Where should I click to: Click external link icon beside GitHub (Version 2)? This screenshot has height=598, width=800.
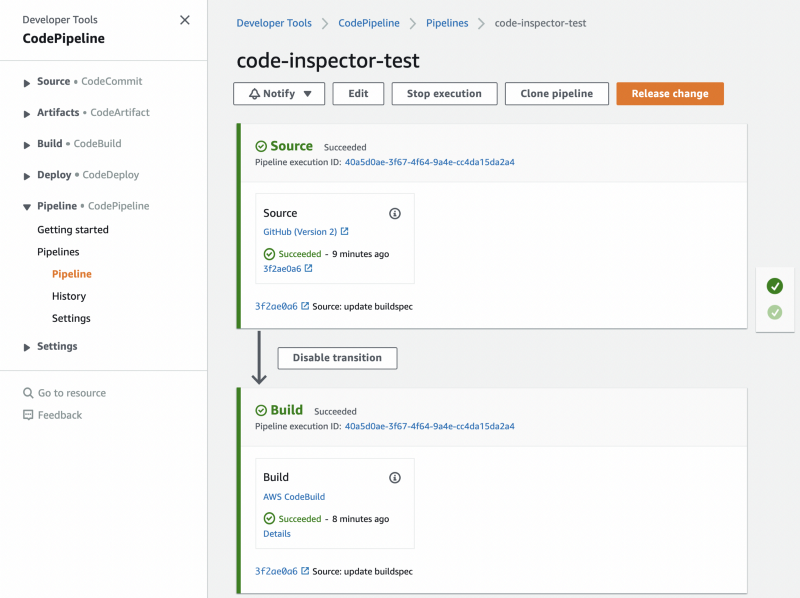click(x=345, y=231)
